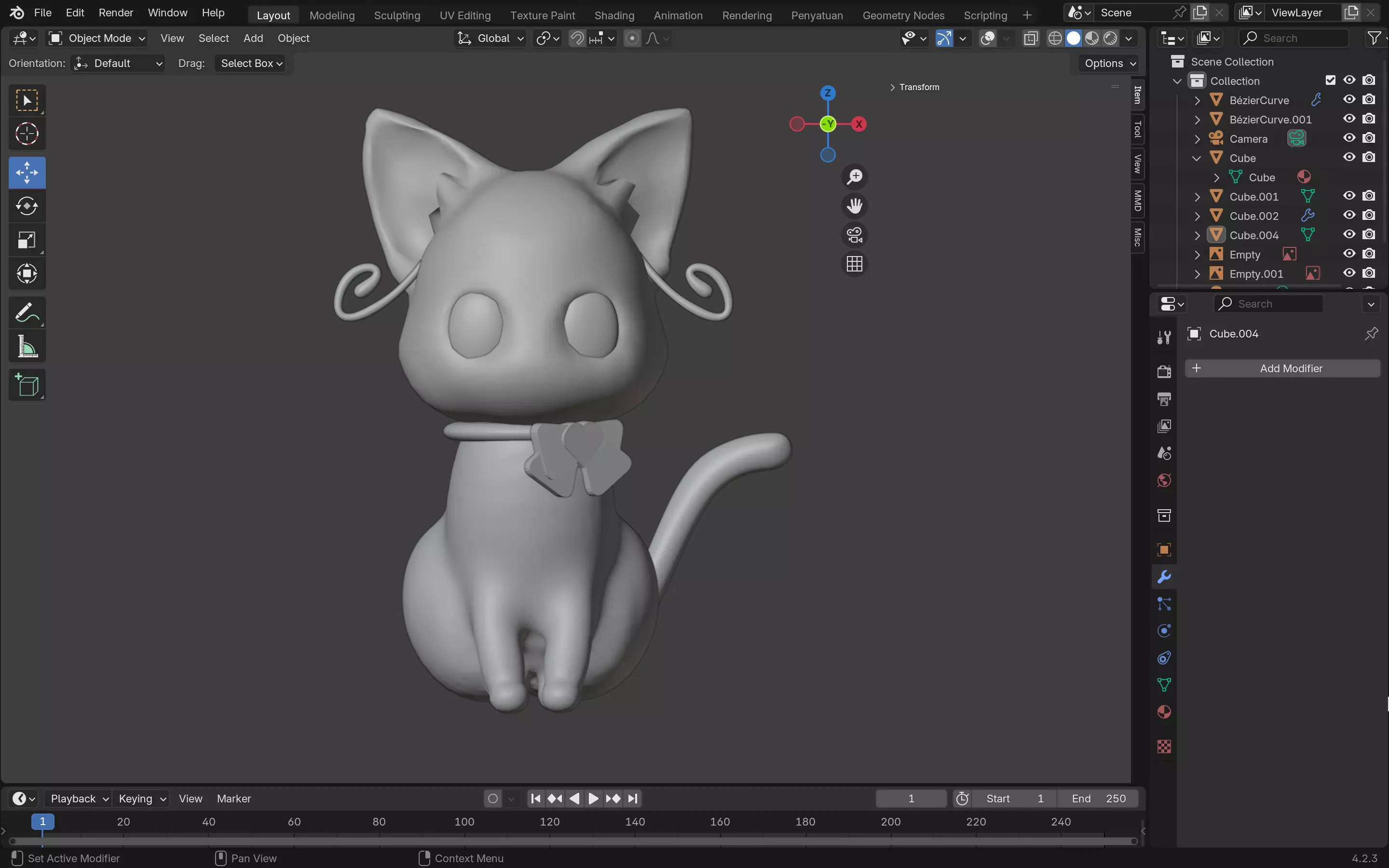Screen dimensions: 1389x868
Task: Expand the Cube.001 outliner item
Action: tap(1198, 197)
